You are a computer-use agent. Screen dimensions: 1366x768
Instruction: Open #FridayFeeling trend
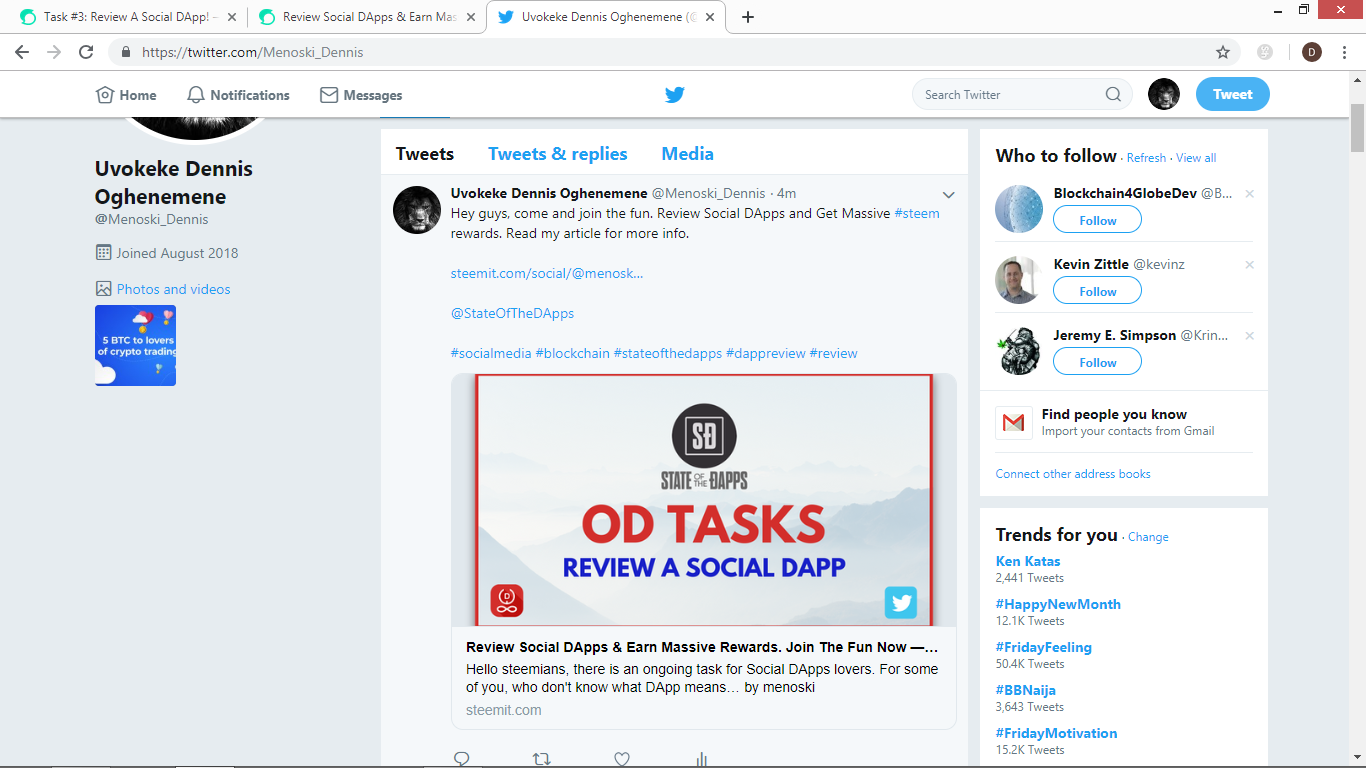[x=1044, y=647]
